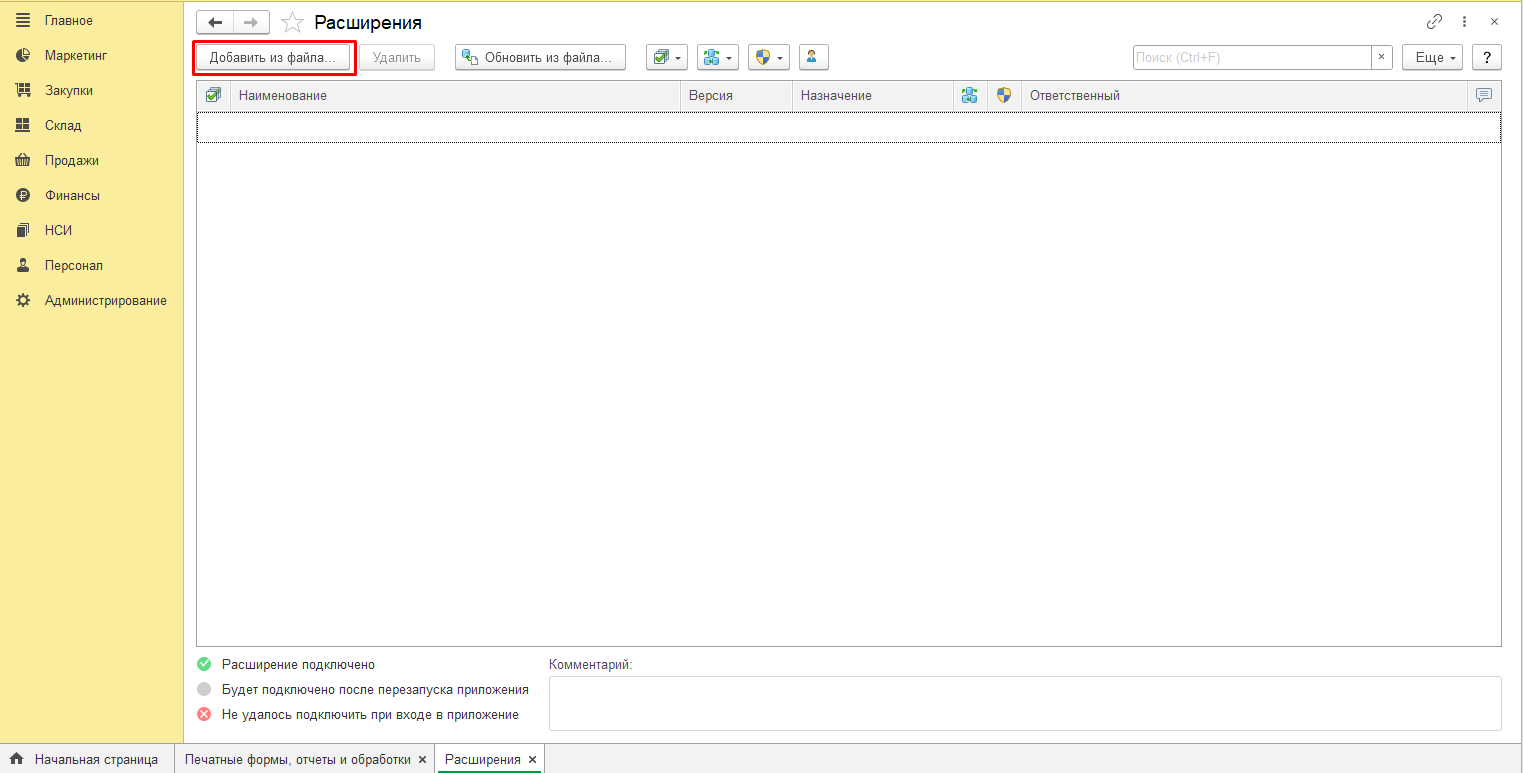Image resolution: width=1523 pixels, height=773 pixels.
Task: Click the forward navigation arrow
Action: [x=251, y=23]
